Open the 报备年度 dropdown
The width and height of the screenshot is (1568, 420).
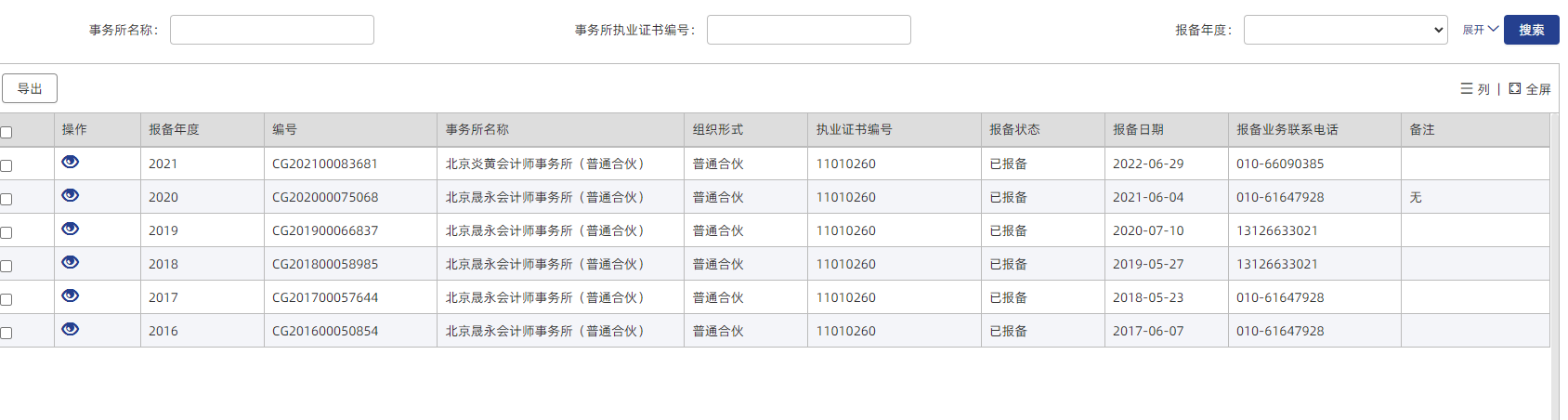(x=1345, y=30)
